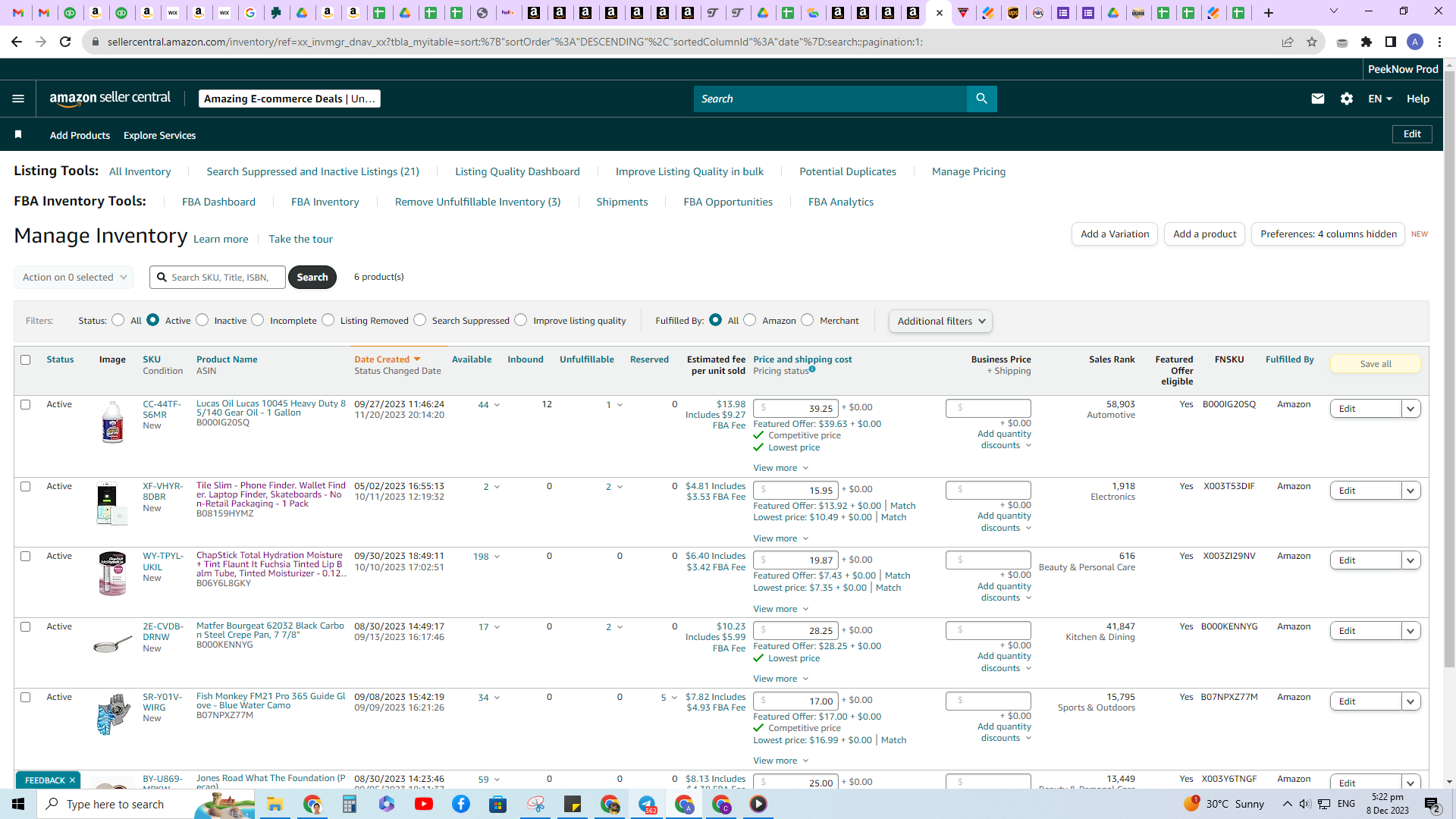Click the magnifier search button in header
The height and width of the screenshot is (819, 1456).
point(981,99)
